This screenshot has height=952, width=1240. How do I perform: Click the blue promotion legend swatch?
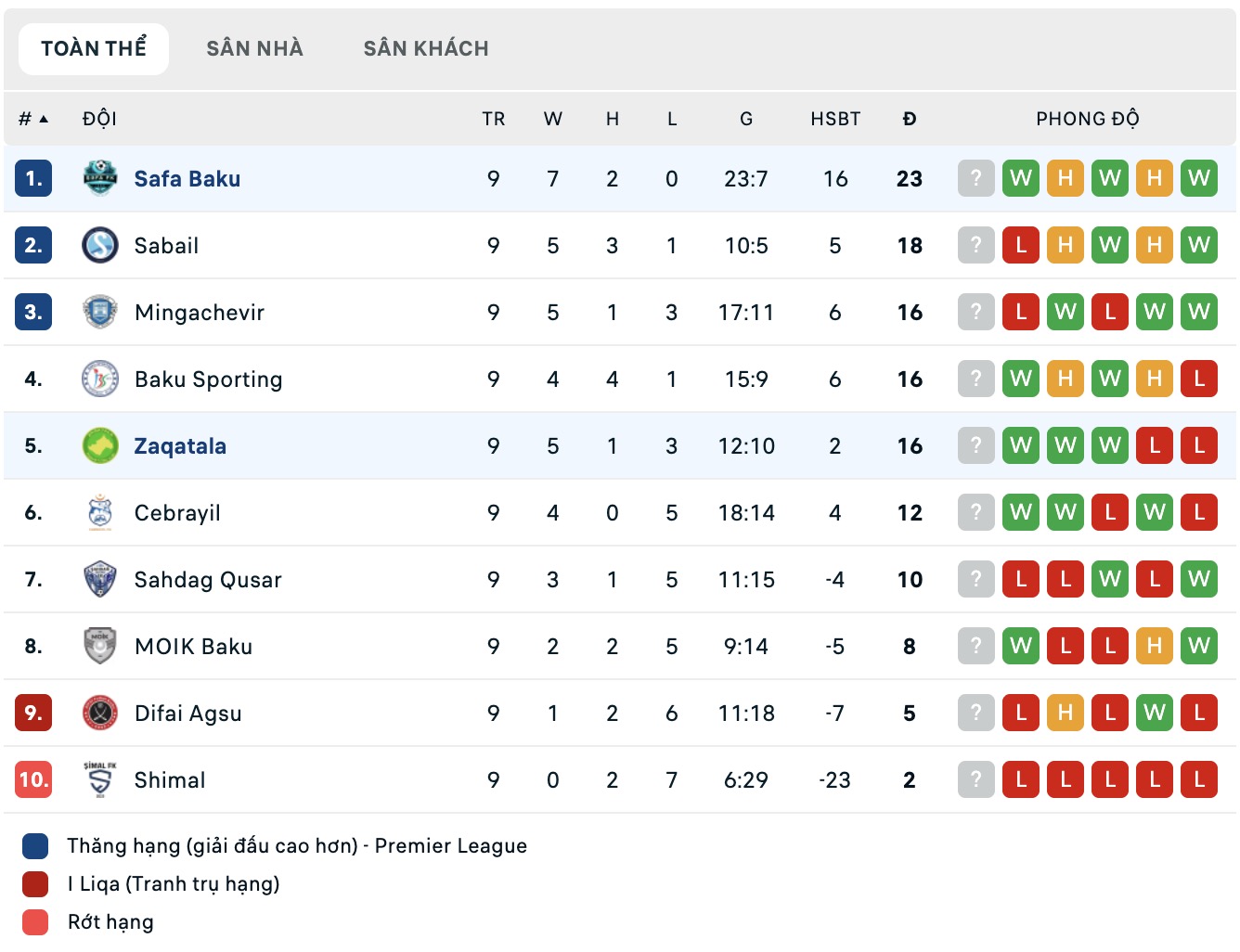tap(34, 846)
